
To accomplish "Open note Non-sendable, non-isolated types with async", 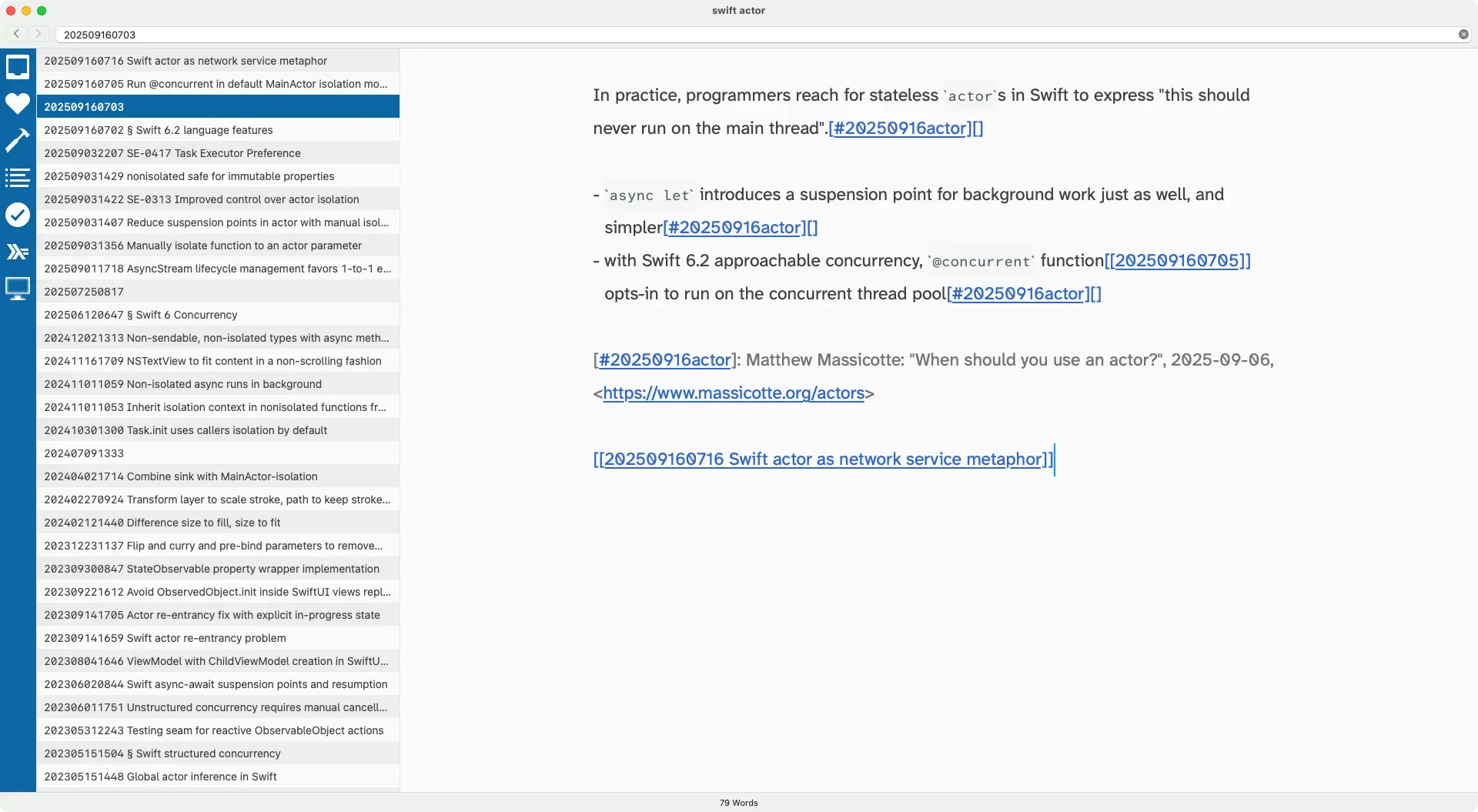I will coord(218,338).
